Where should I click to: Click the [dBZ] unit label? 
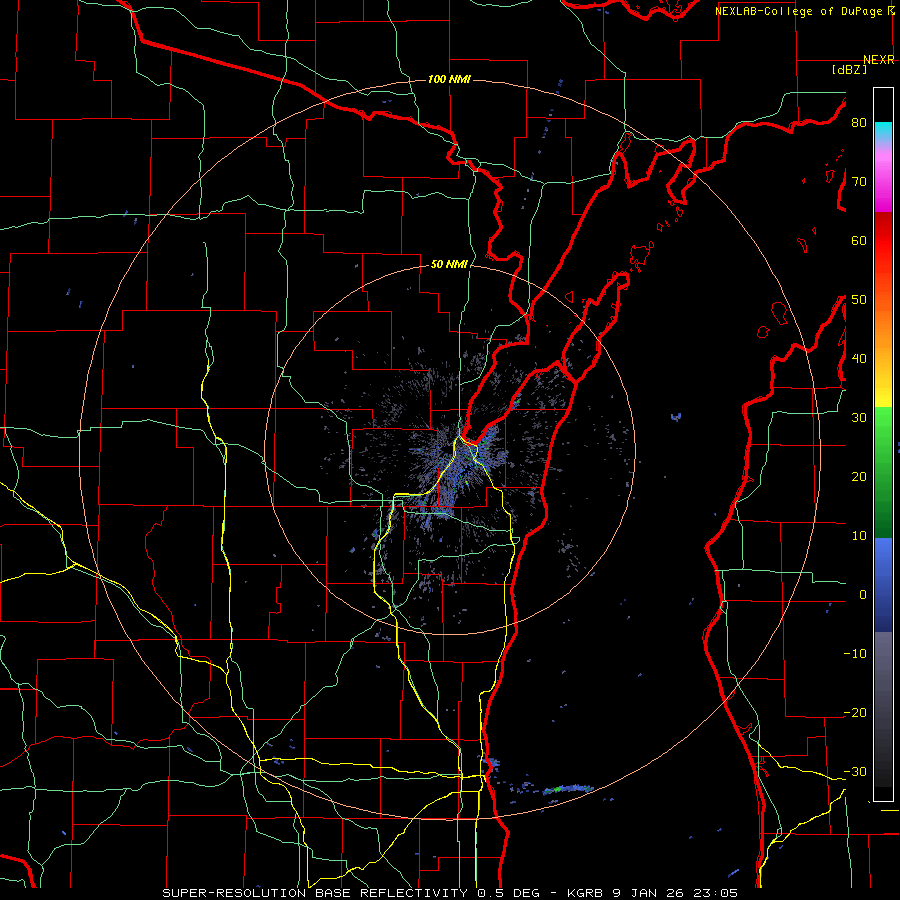click(x=849, y=70)
